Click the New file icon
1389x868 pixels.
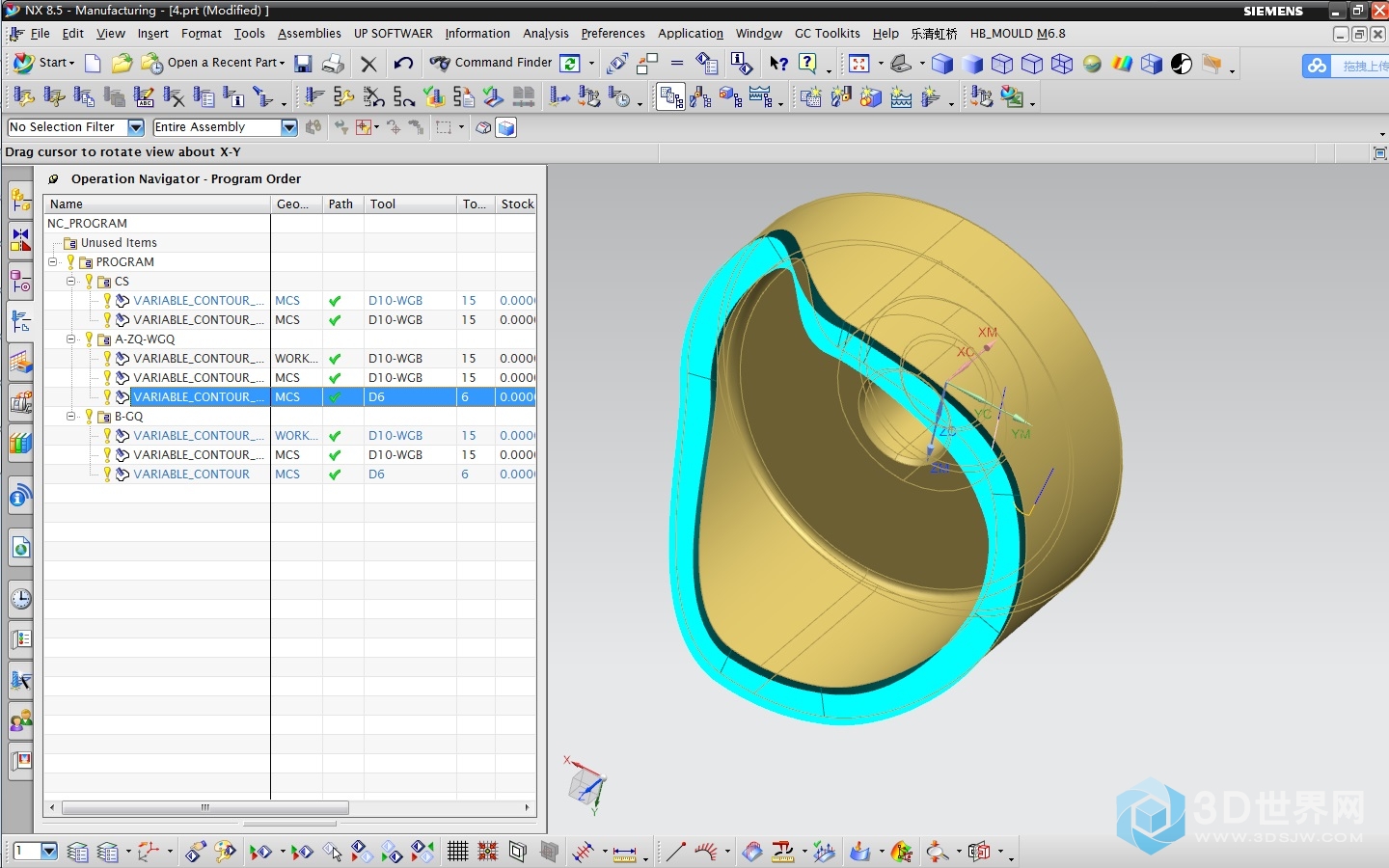pos(93,64)
